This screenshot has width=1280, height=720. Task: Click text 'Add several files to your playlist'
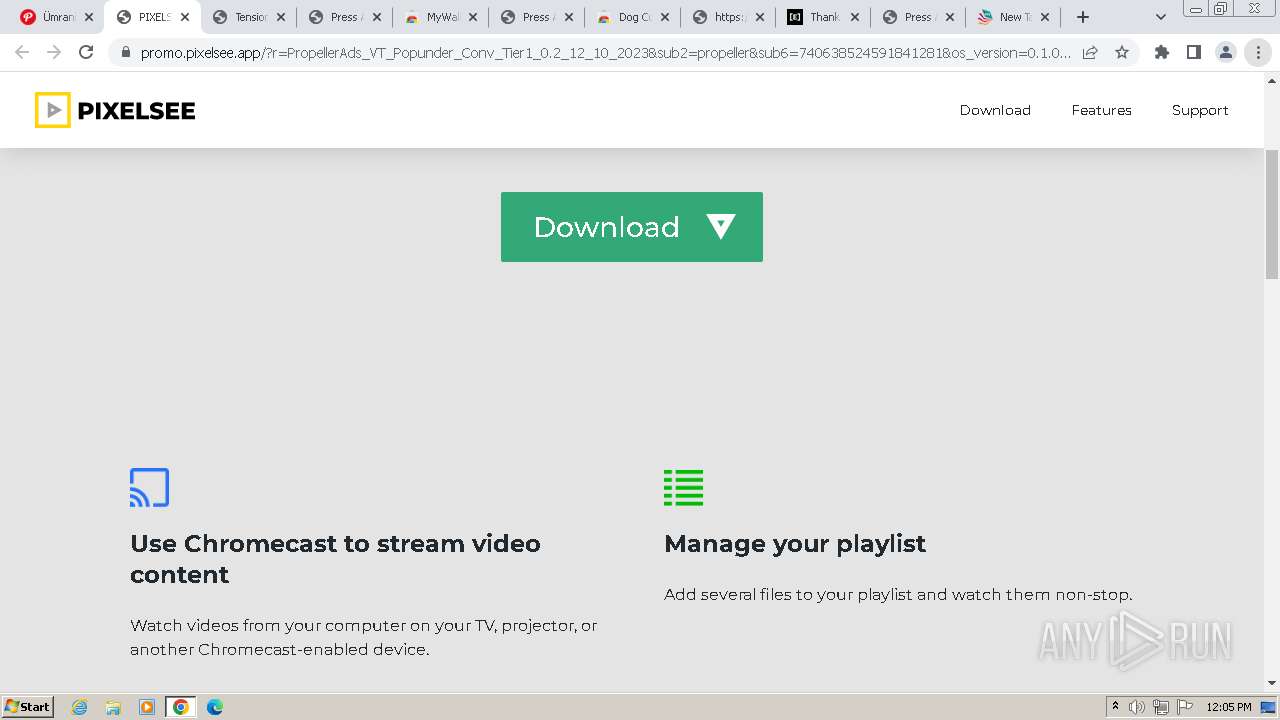(788, 594)
